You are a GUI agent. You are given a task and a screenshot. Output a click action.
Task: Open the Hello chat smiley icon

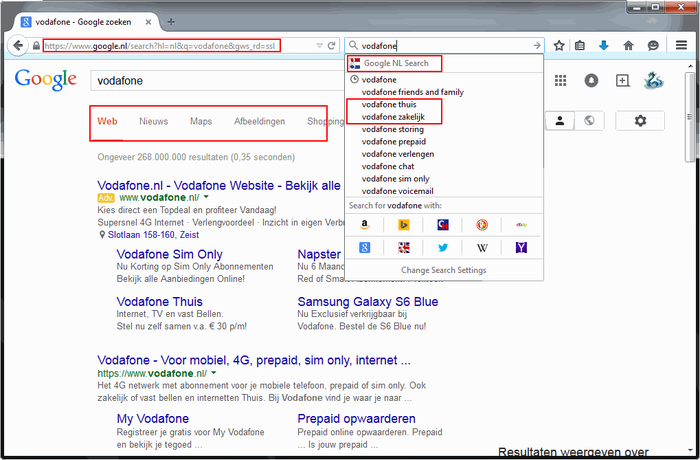(653, 45)
